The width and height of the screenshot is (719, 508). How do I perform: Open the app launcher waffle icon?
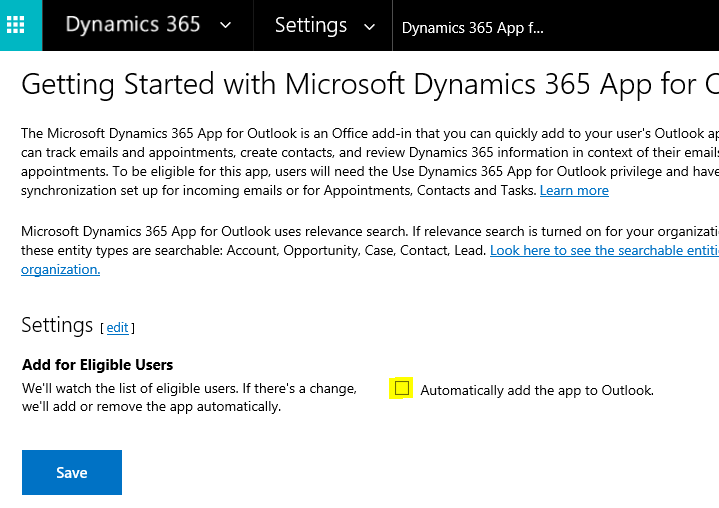click(16, 25)
